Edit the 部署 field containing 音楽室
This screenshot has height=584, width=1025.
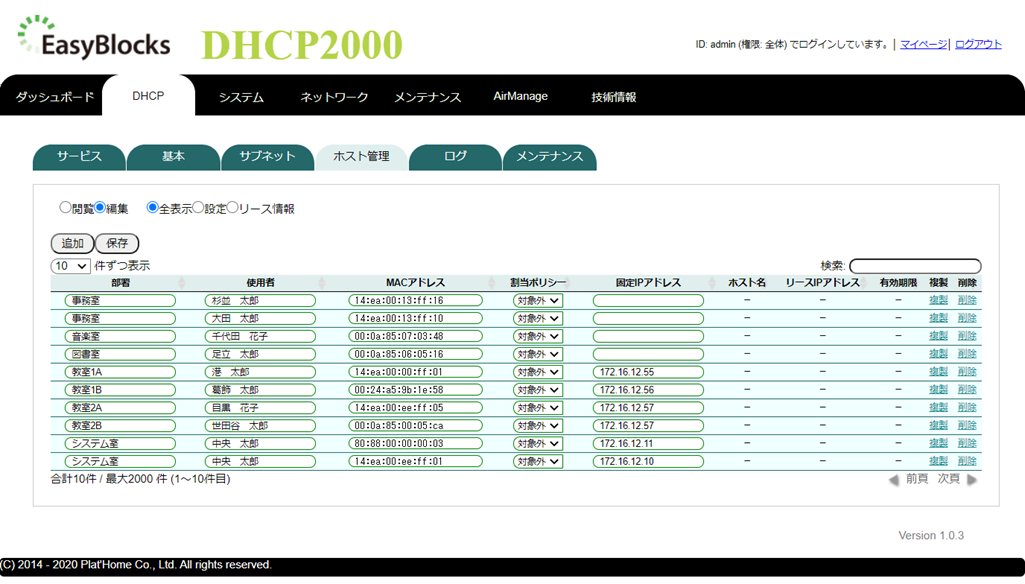click(x=120, y=336)
